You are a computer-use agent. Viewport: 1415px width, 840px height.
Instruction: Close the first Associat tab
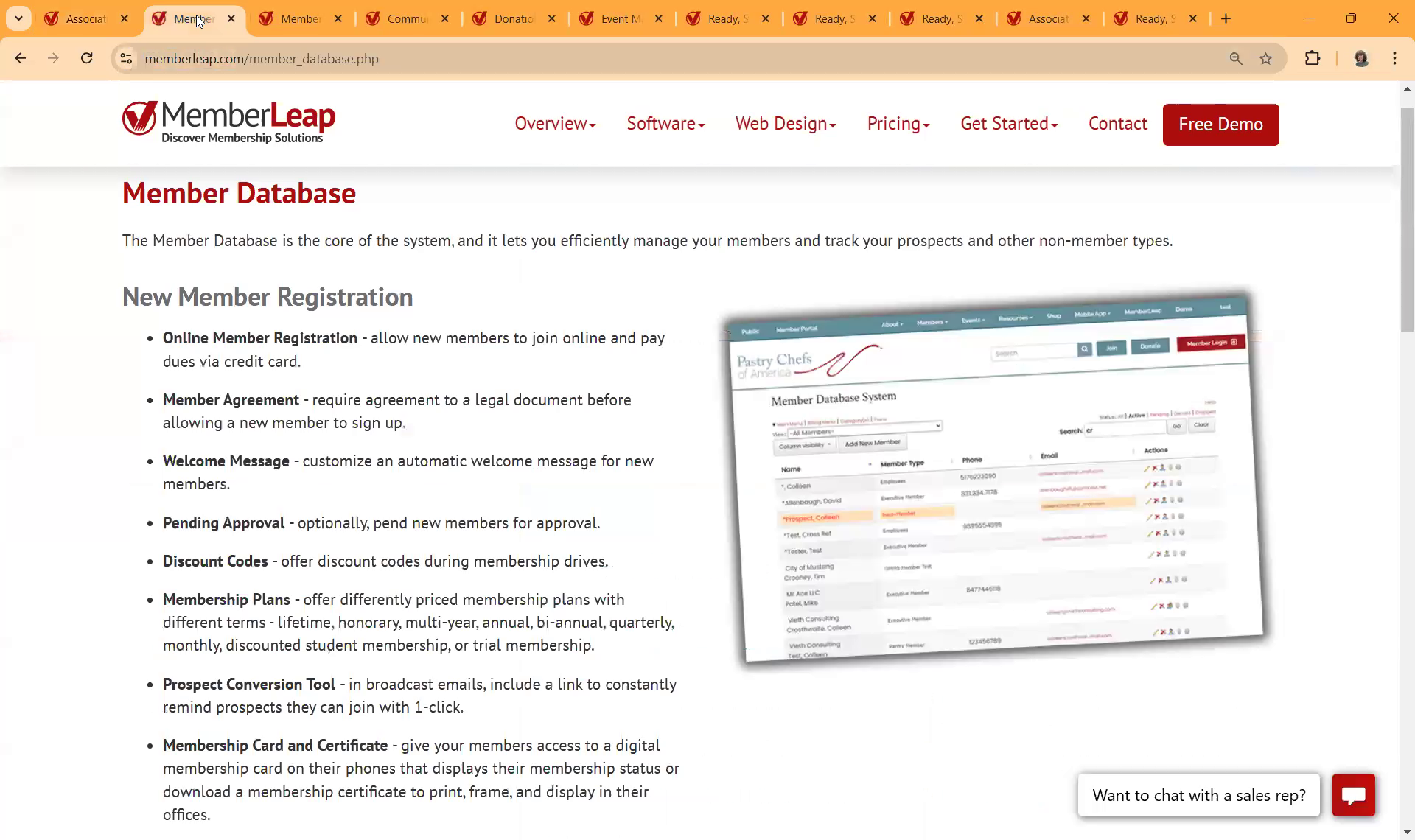pos(125,18)
